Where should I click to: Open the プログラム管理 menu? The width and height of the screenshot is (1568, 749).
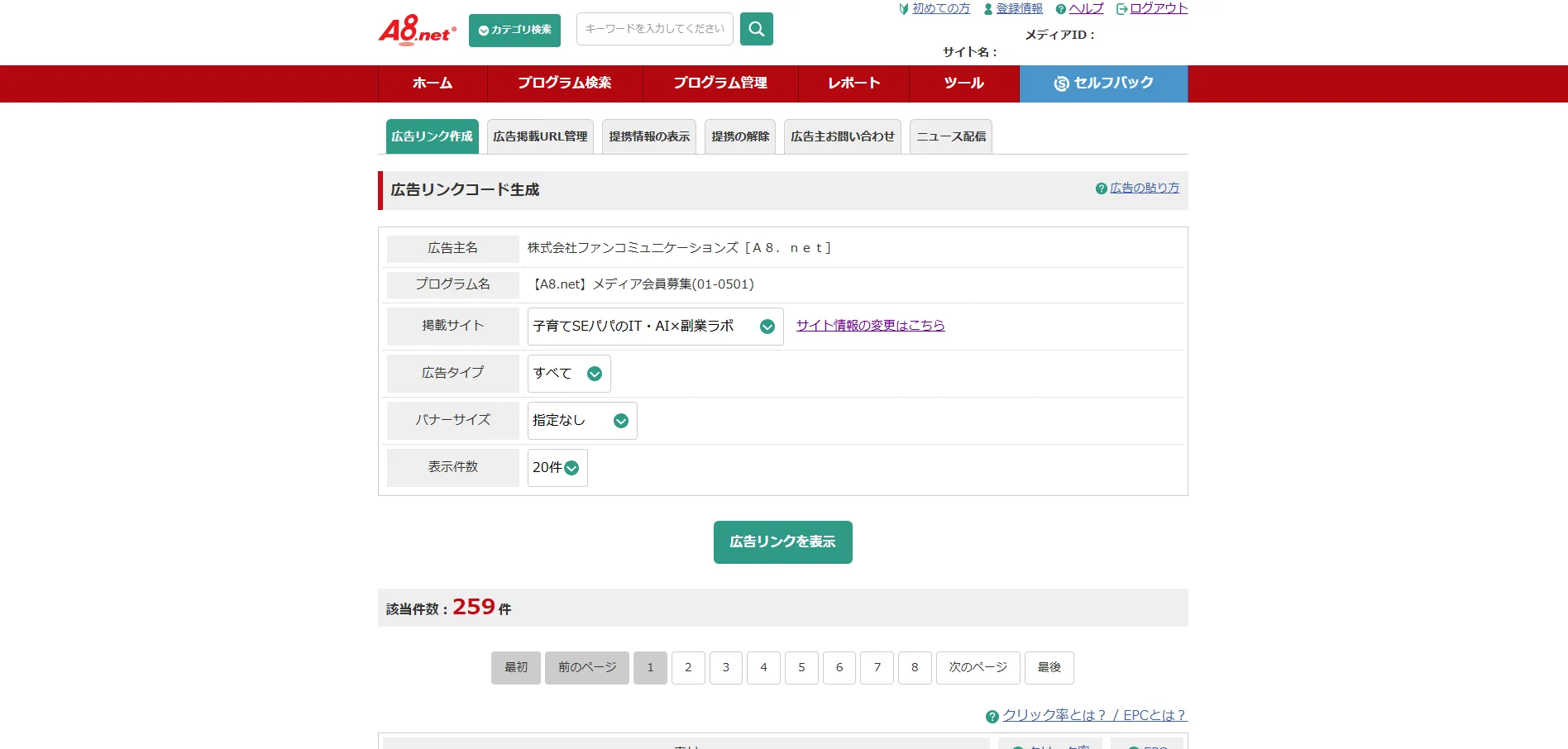[720, 83]
